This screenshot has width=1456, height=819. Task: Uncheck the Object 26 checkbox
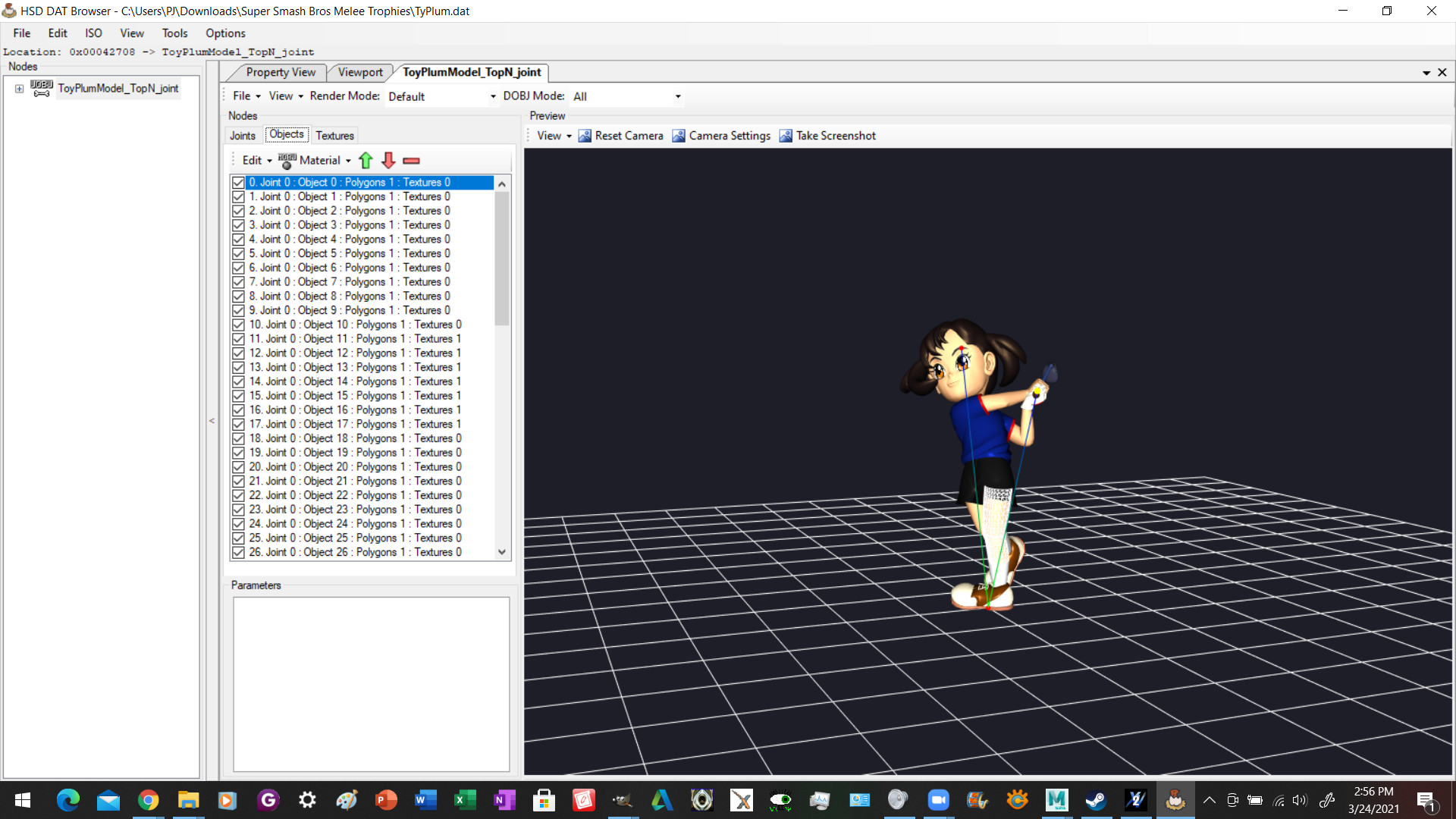[x=238, y=553]
